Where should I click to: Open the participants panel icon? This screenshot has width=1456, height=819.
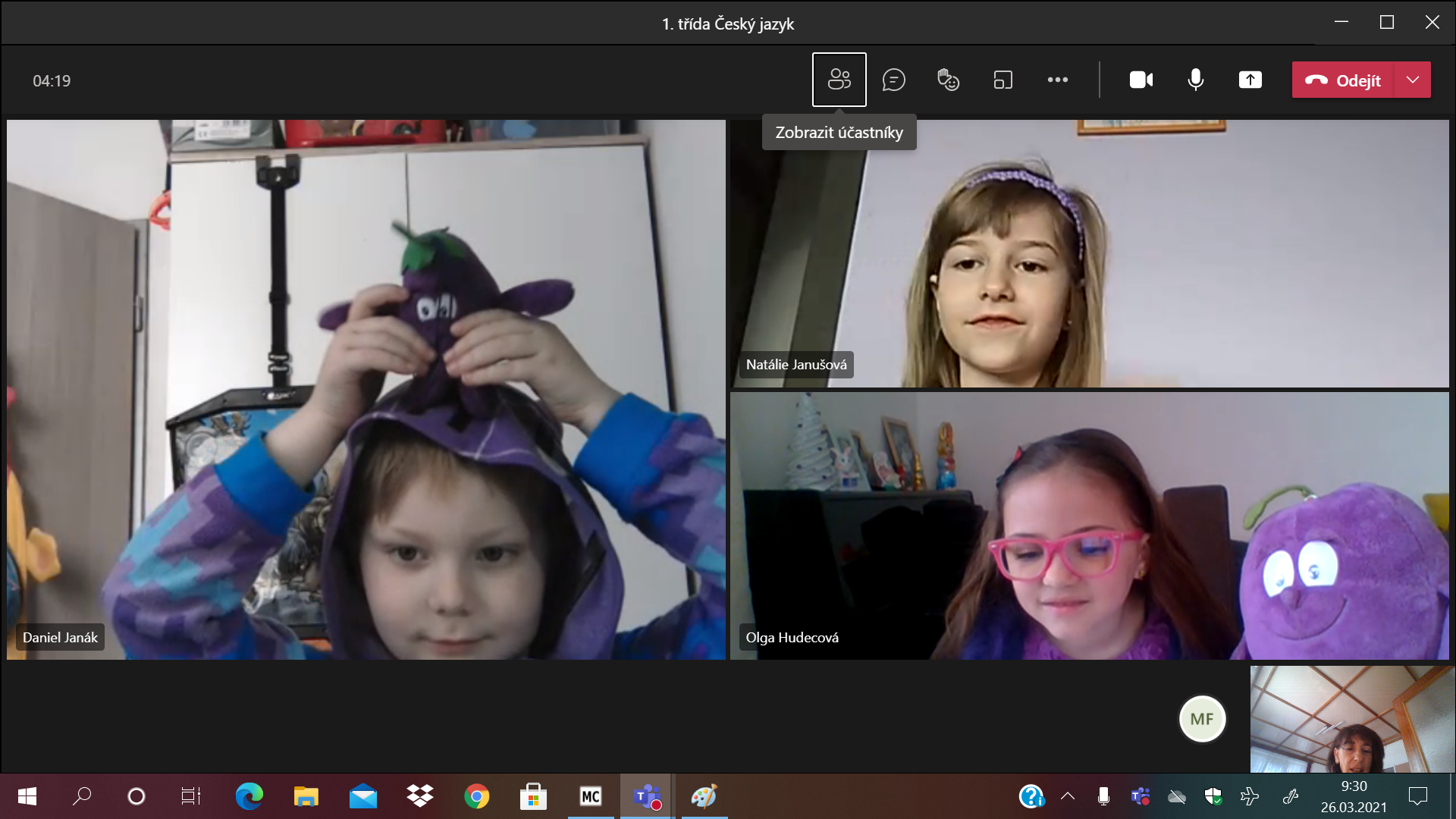point(839,80)
